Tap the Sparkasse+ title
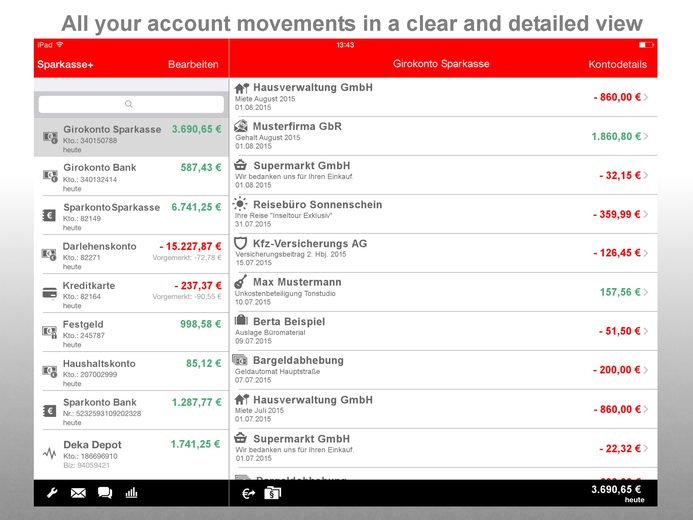 click(65, 65)
